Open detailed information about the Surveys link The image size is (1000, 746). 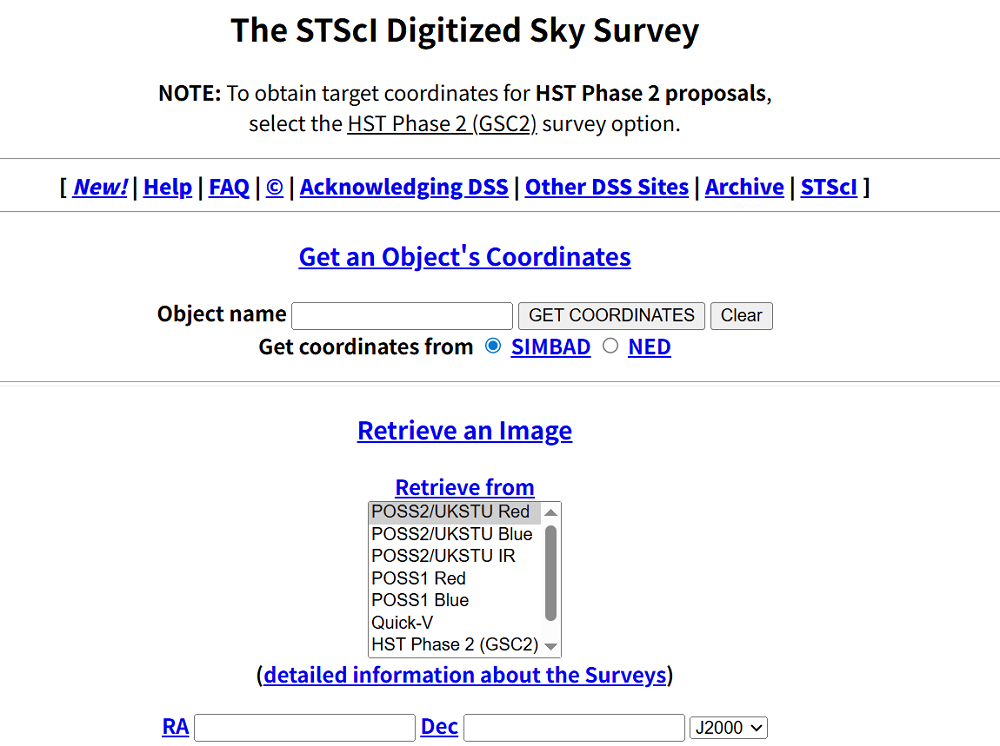pos(465,675)
